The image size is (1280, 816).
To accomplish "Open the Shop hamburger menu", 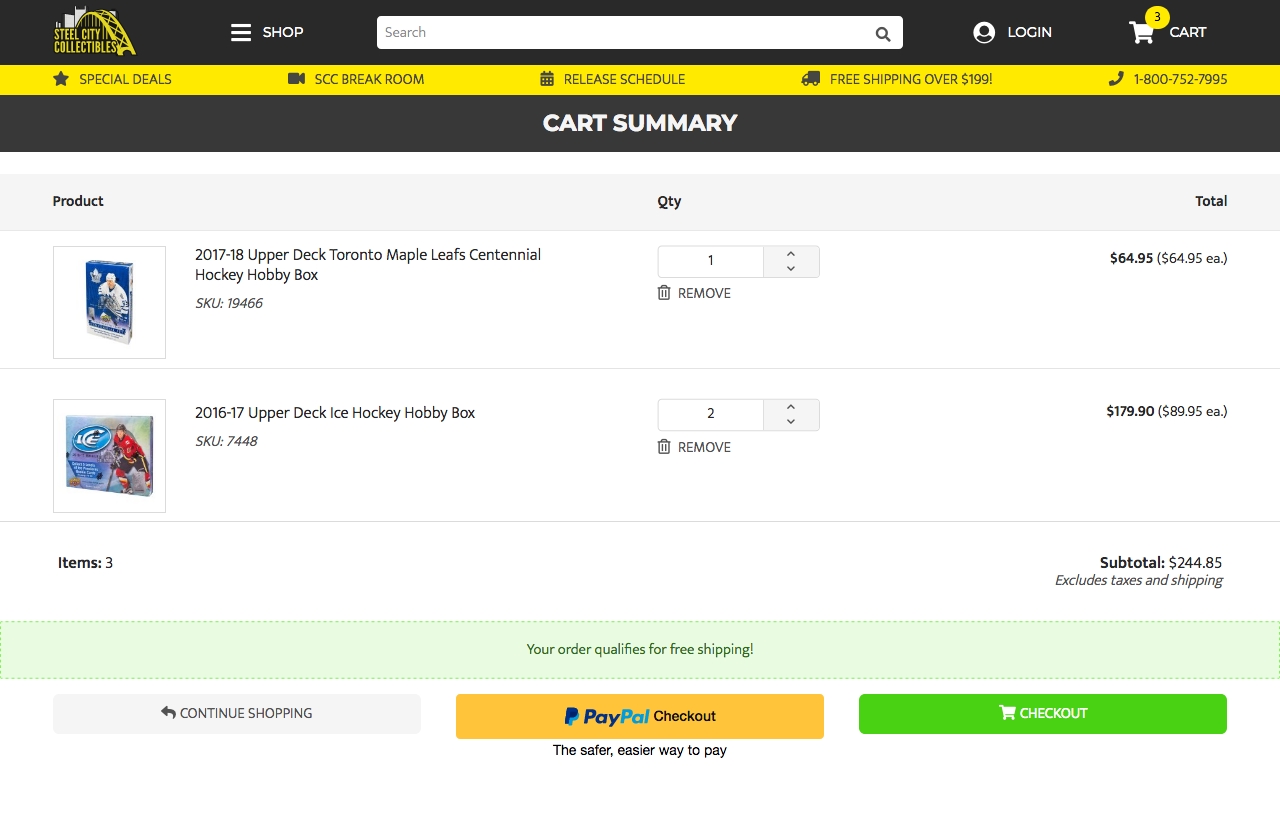I will pos(241,32).
